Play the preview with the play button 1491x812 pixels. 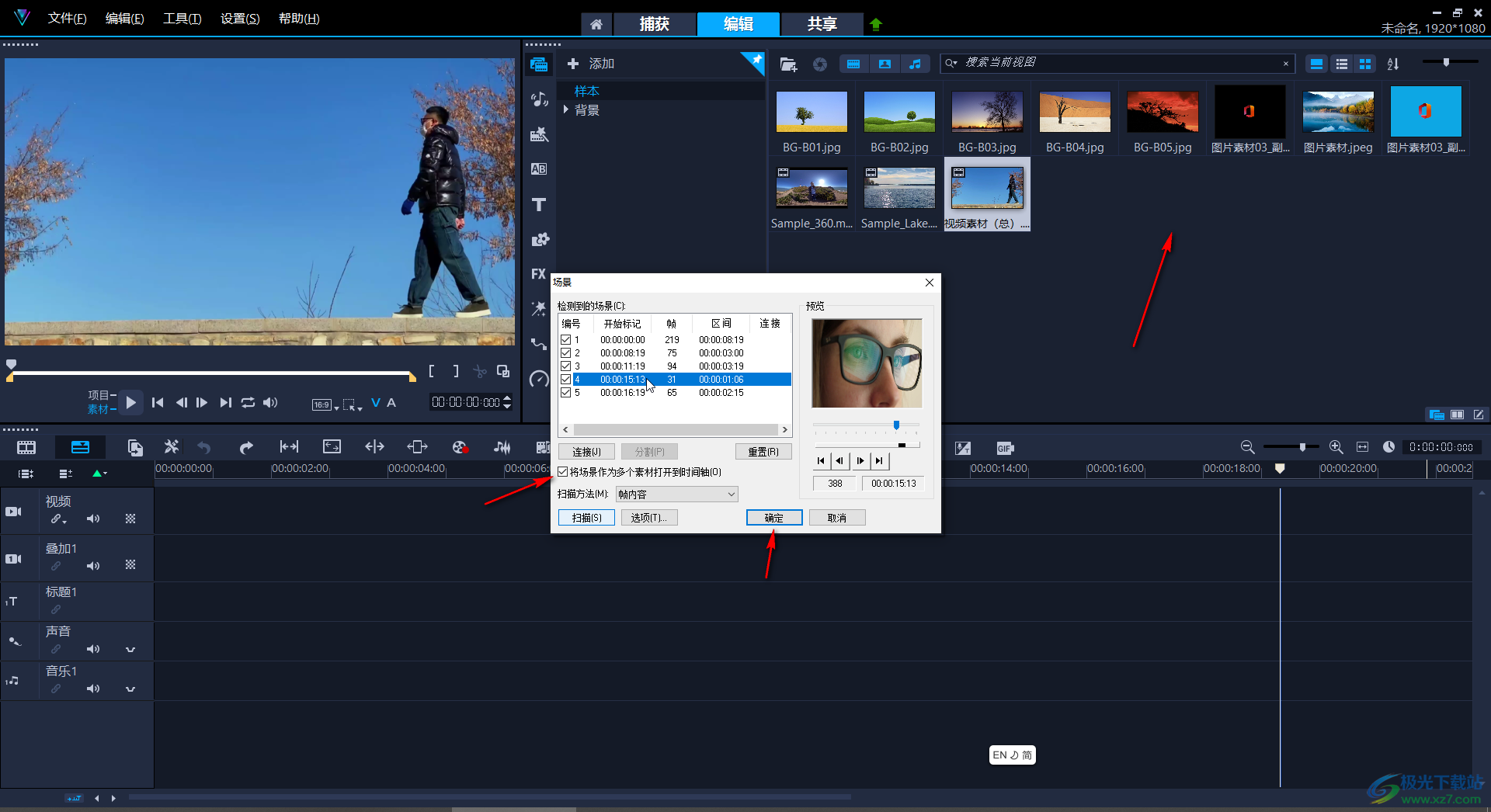tap(131, 403)
